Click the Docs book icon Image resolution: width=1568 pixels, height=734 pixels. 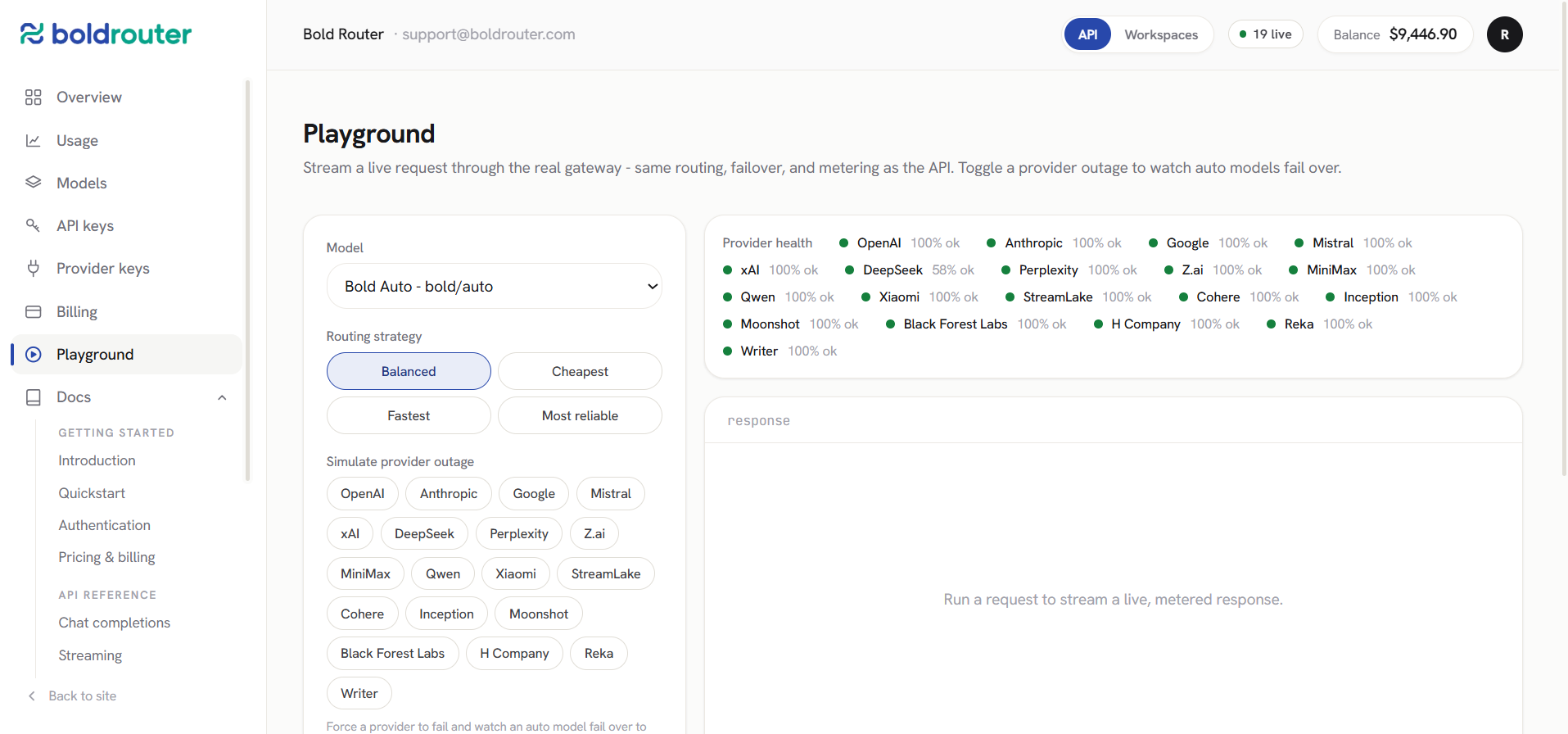coord(33,397)
